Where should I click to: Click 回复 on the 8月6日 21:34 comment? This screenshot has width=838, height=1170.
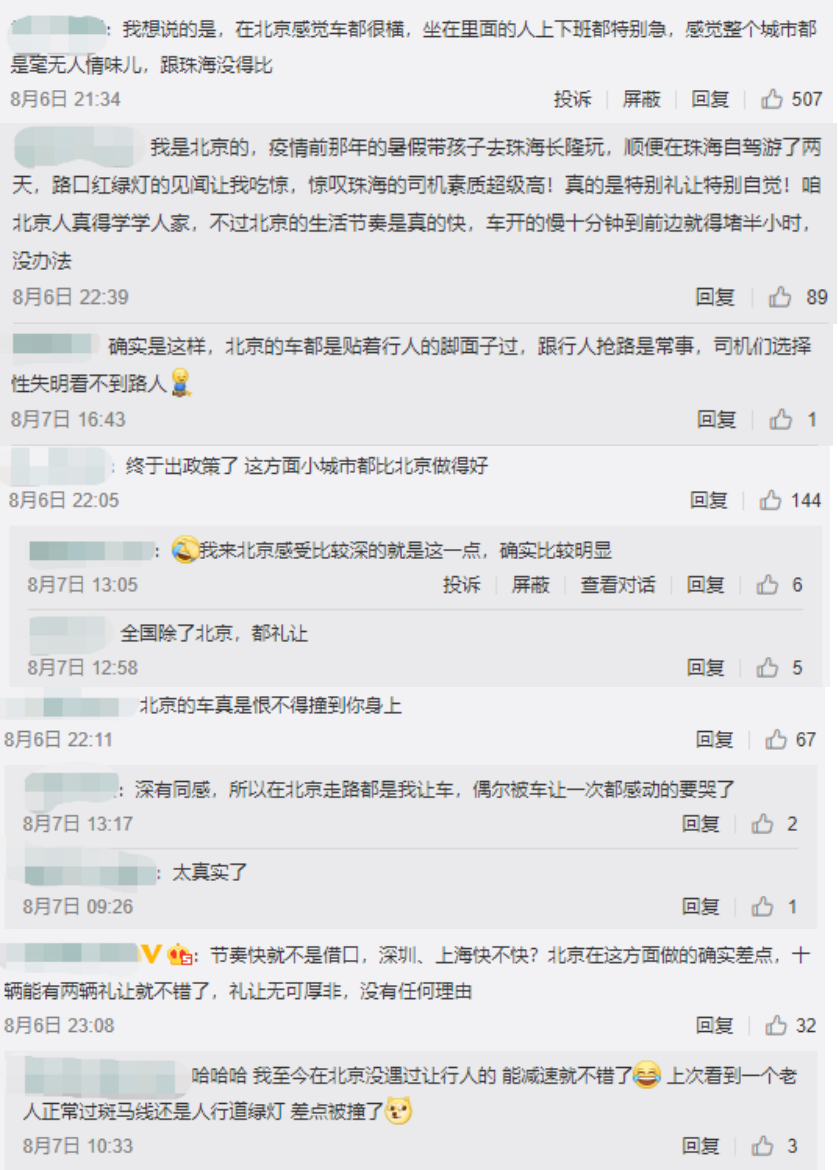point(710,98)
